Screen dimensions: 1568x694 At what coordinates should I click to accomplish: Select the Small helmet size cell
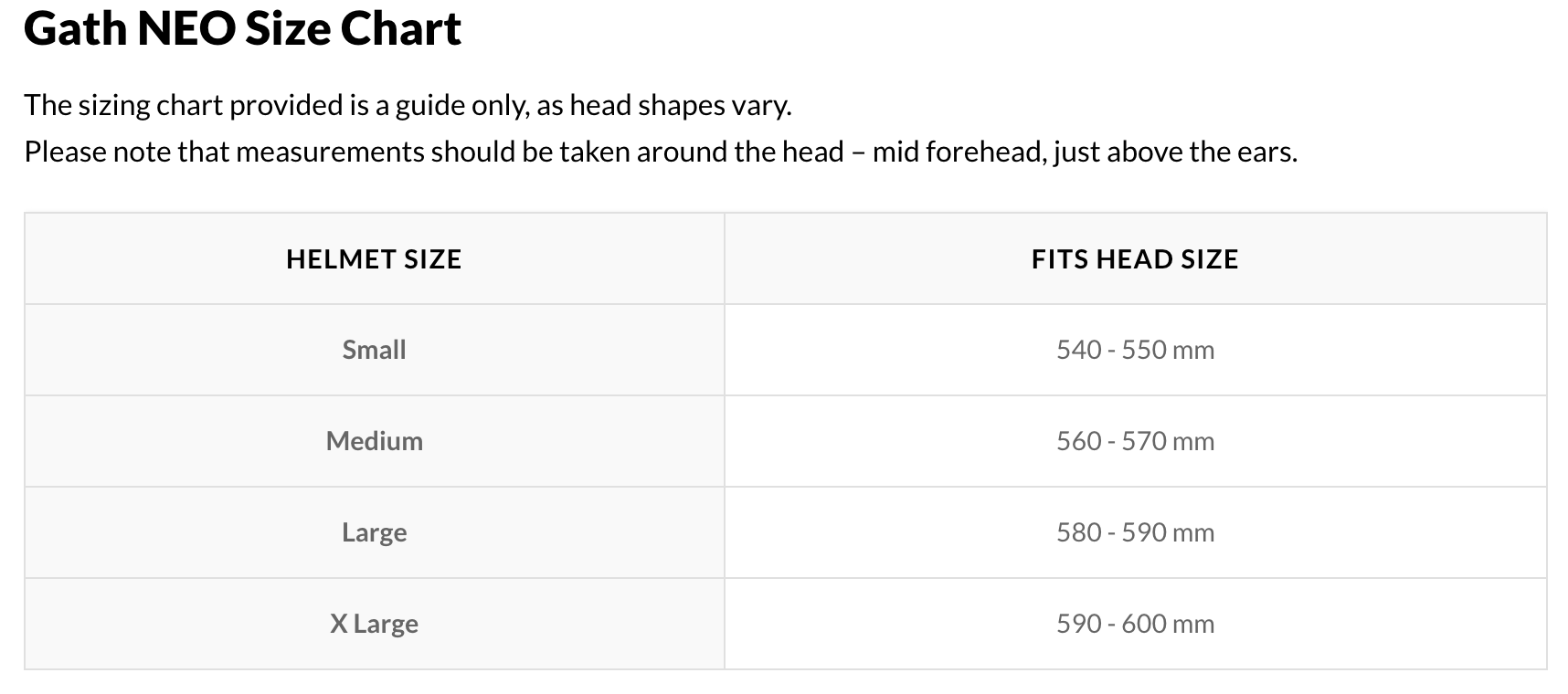[x=374, y=350]
